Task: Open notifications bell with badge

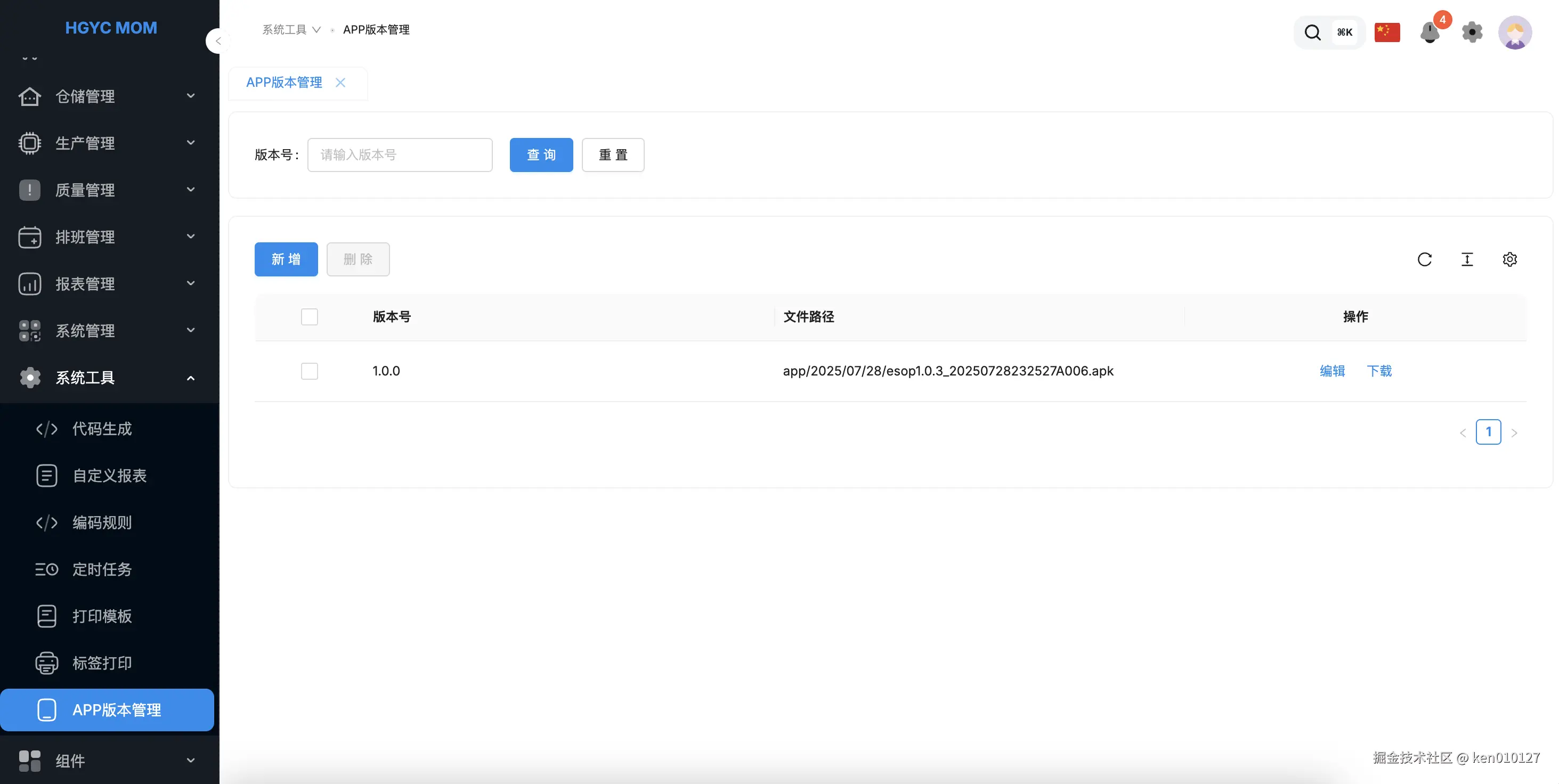Action: click(x=1430, y=32)
